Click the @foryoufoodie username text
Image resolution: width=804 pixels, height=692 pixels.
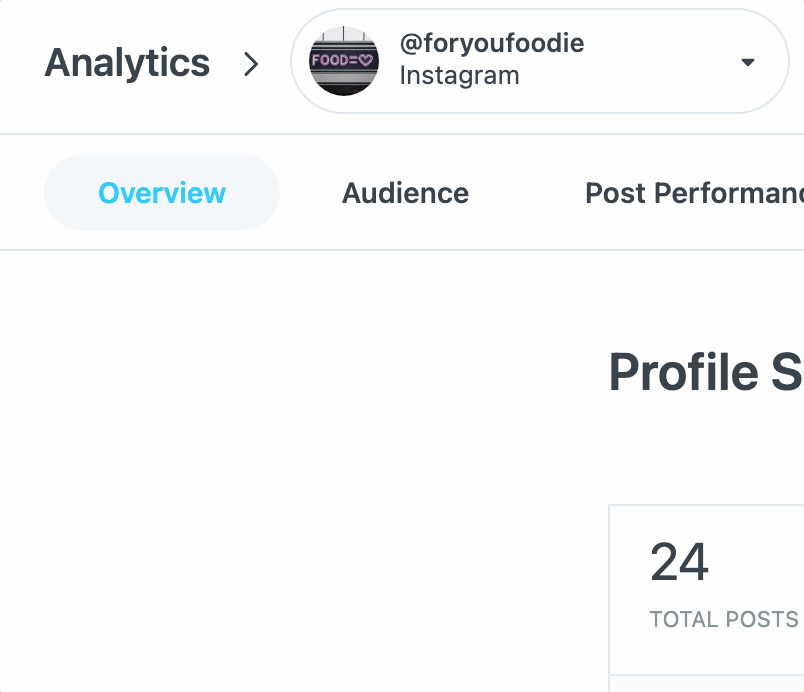point(491,43)
